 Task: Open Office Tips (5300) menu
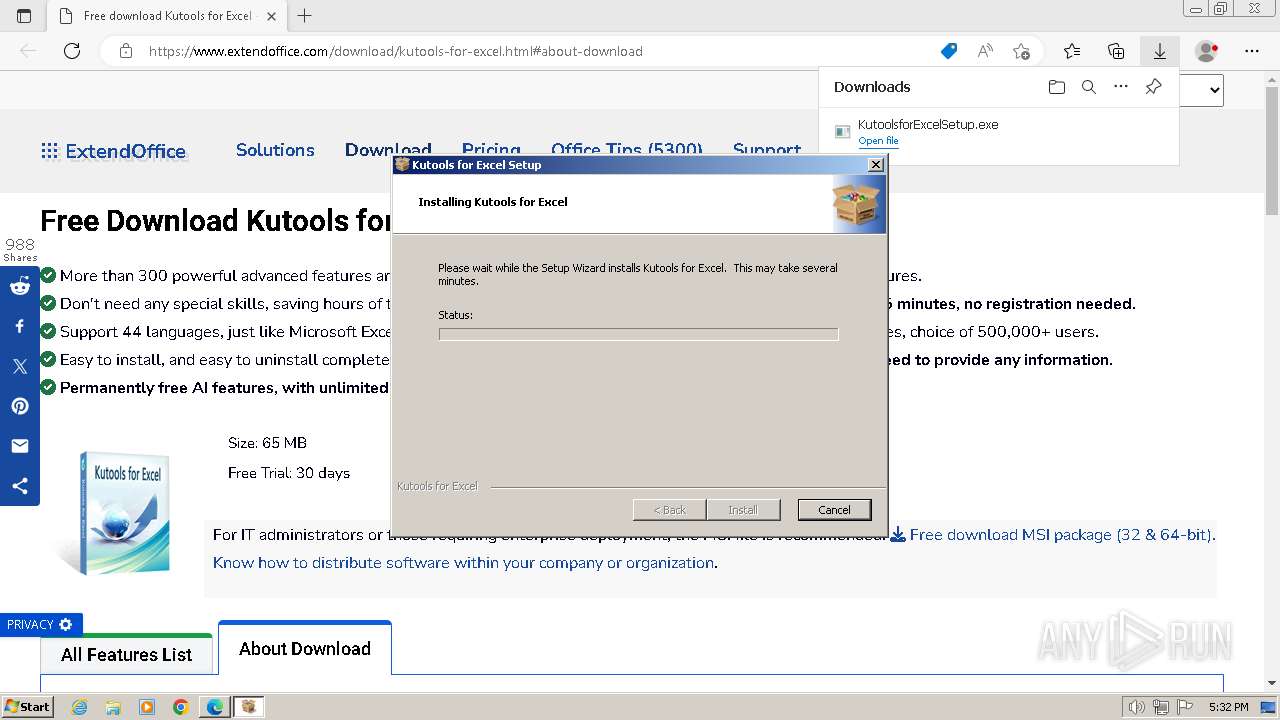(627, 150)
